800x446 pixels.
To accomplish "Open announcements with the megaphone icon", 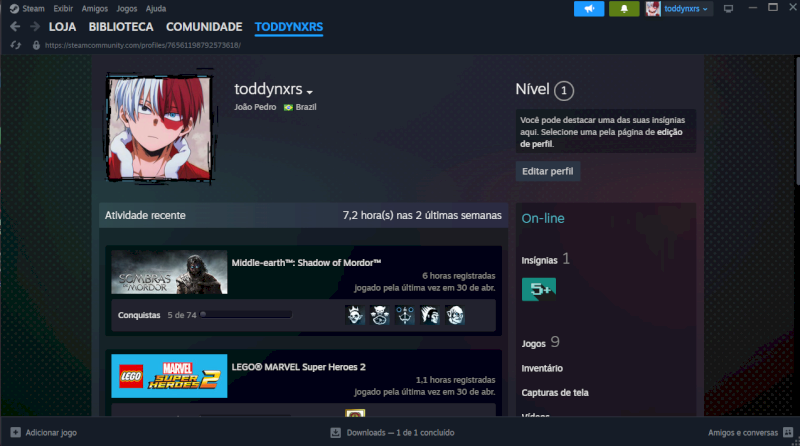I will pyautogui.click(x=589, y=9).
